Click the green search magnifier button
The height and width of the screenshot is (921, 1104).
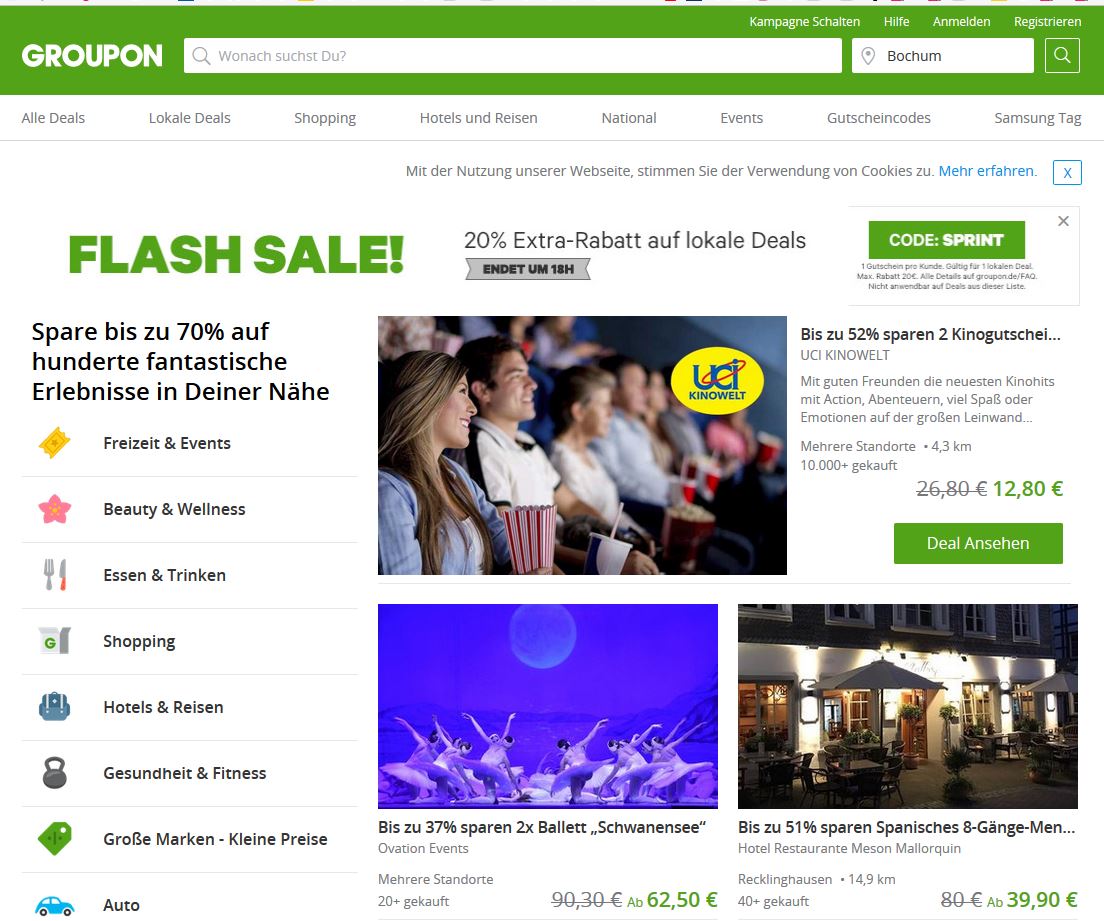[1062, 56]
